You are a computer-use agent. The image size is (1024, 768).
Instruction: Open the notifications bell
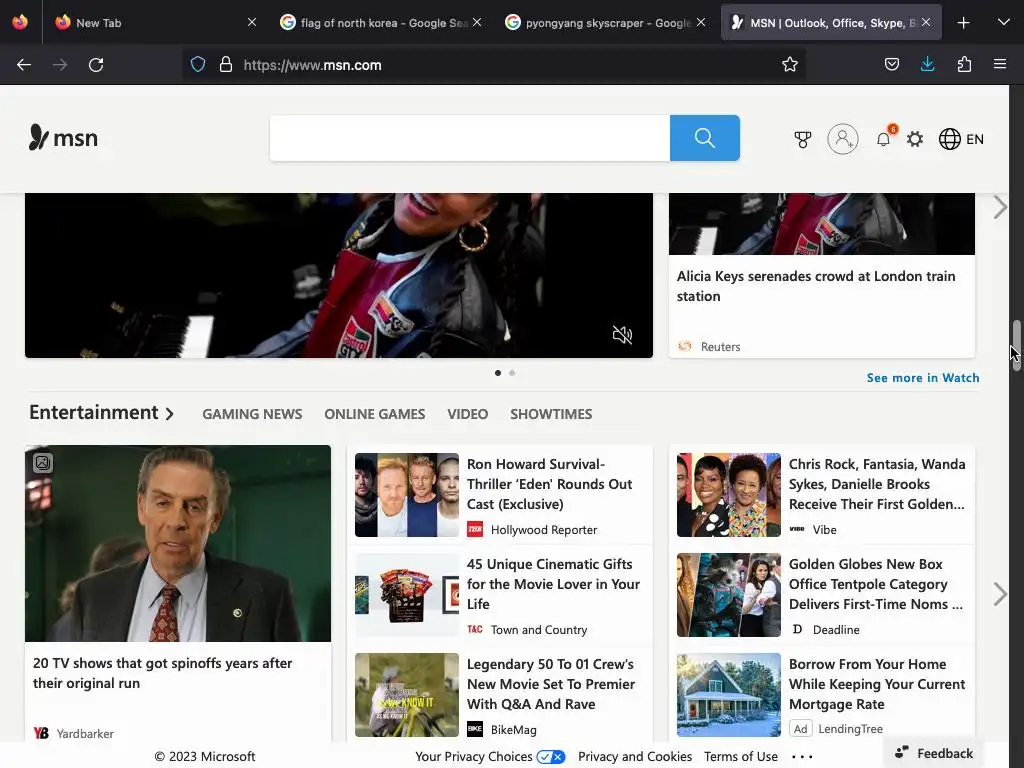[884, 139]
